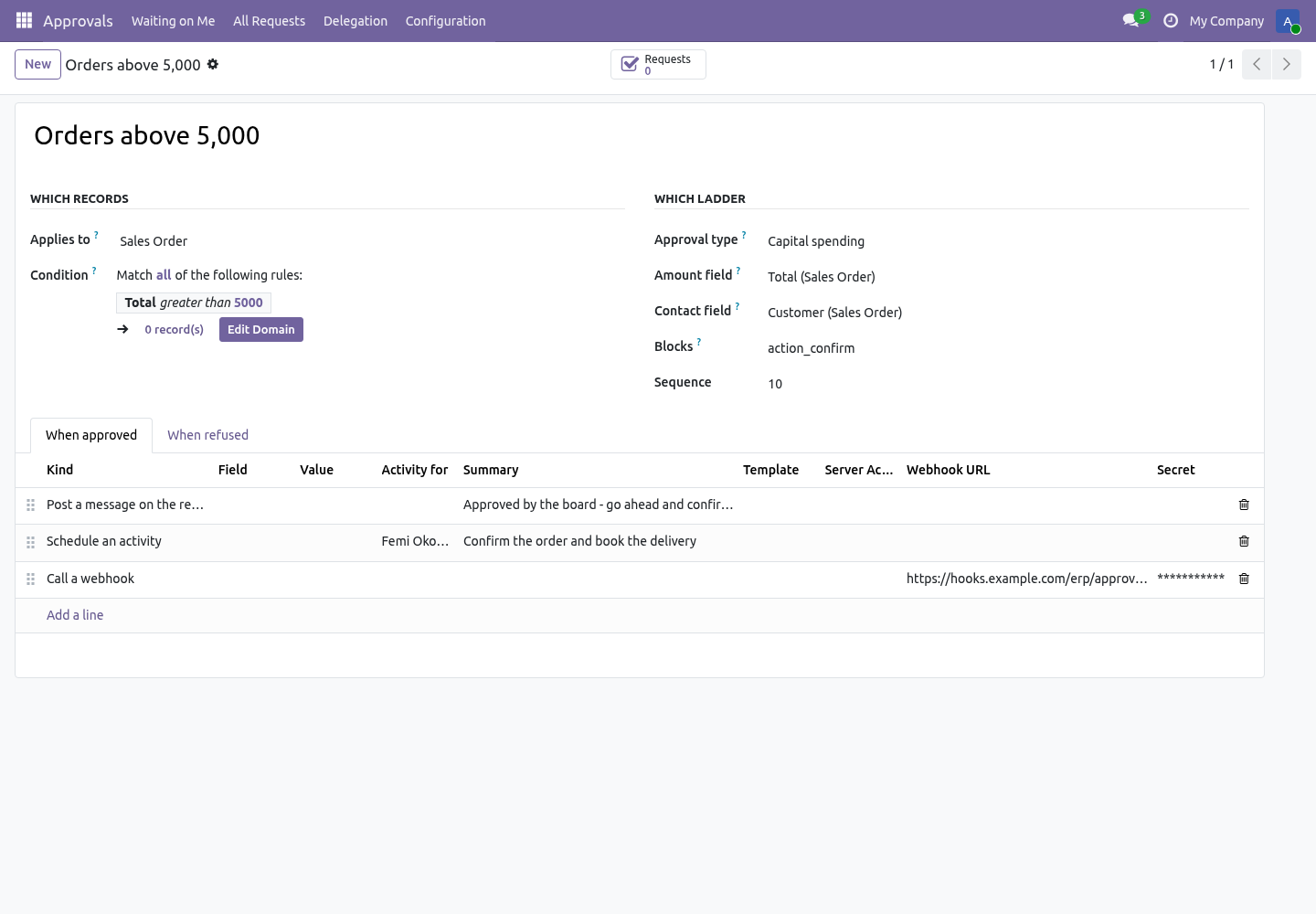This screenshot has height=914, width=1316.
Task: Click drag handle of 'Schedule an activity' row
Action: coord(30,541)
